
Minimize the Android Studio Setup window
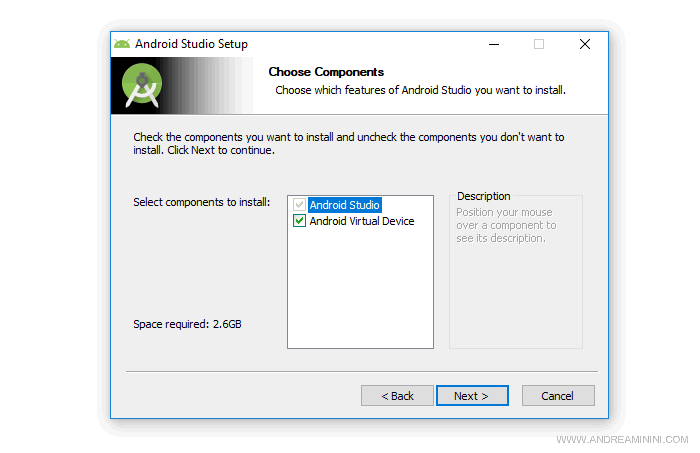(494, 44)
